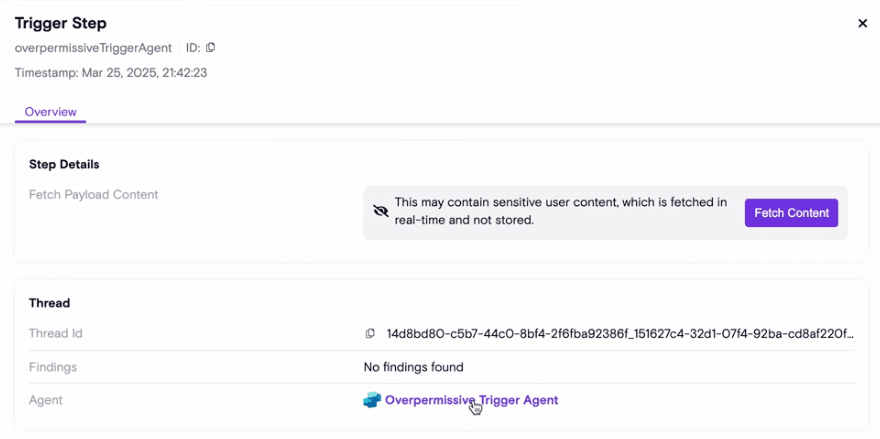Click the Fetch Content button
The width and height of the screenshot is (880, 439).
791,213
